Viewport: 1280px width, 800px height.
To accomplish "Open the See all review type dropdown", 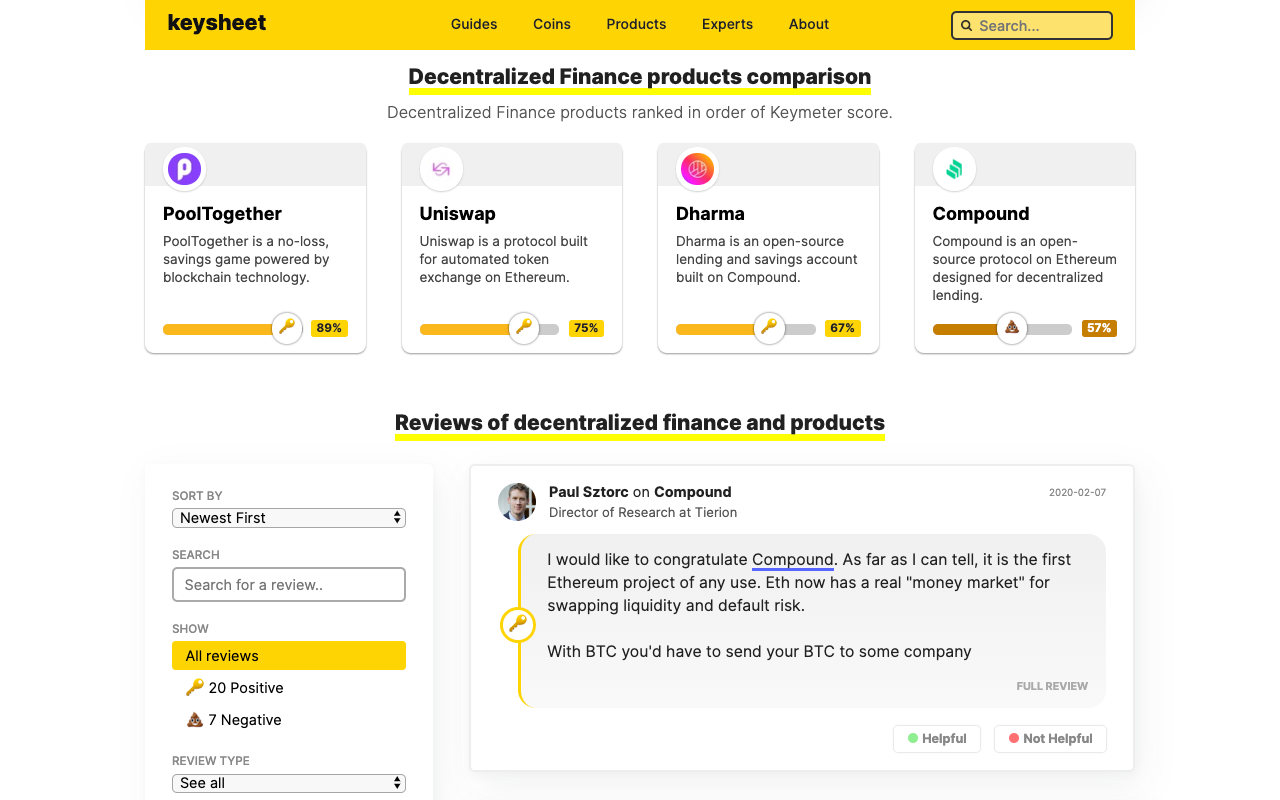I will tap(289, 783).
